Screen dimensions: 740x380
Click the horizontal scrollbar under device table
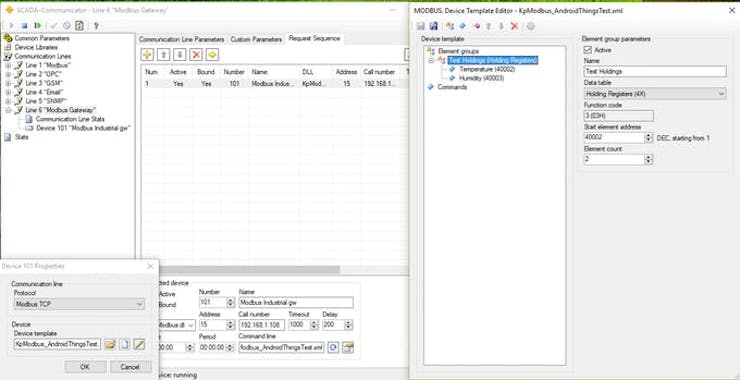tap(250, 270)
